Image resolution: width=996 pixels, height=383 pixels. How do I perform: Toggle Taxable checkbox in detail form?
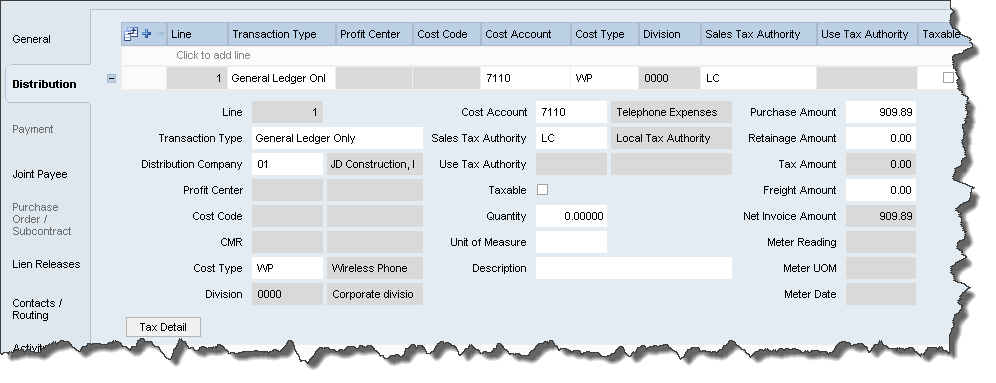point(542,190)
